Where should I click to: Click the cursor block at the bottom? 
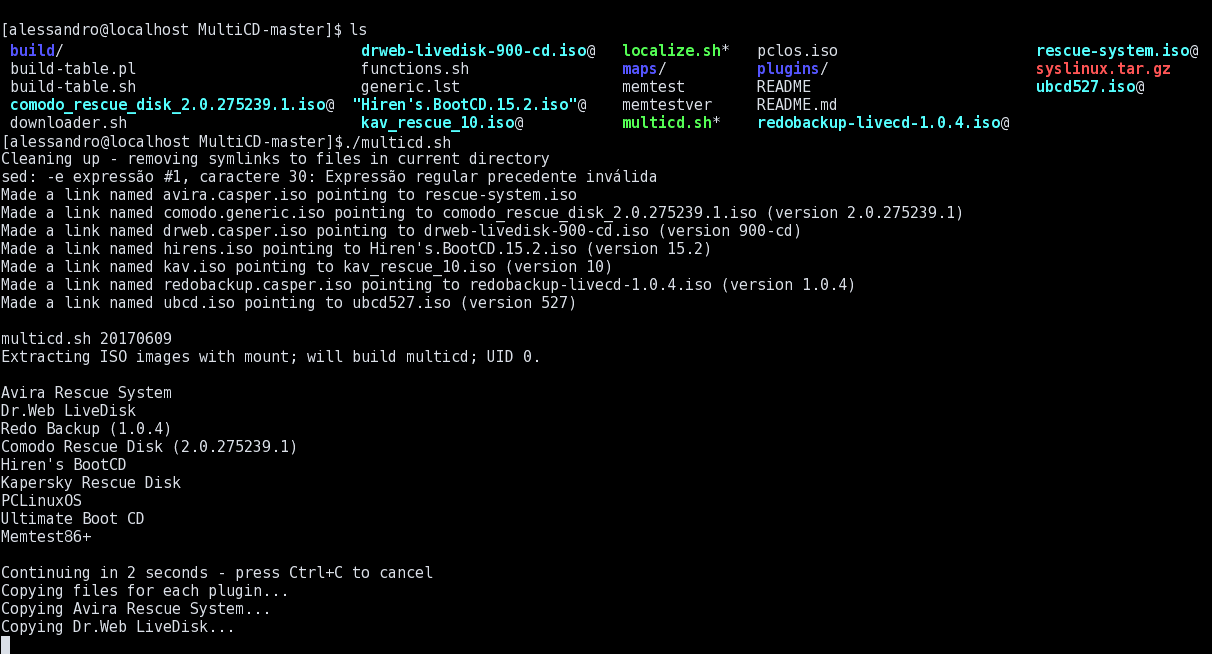pyautogui.click(x=5, y=645)
